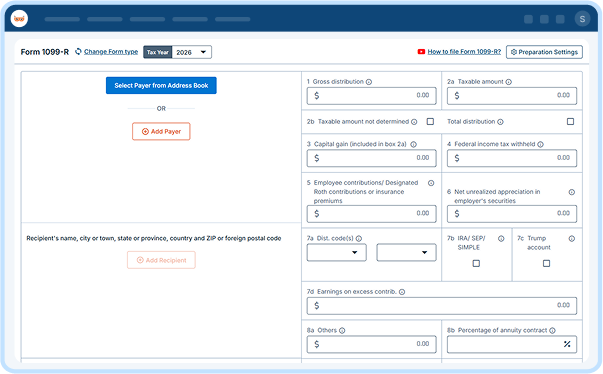Open How to file Form 1099-R link
This screenshot has height=374, width=603.
[x=464, y=52]
